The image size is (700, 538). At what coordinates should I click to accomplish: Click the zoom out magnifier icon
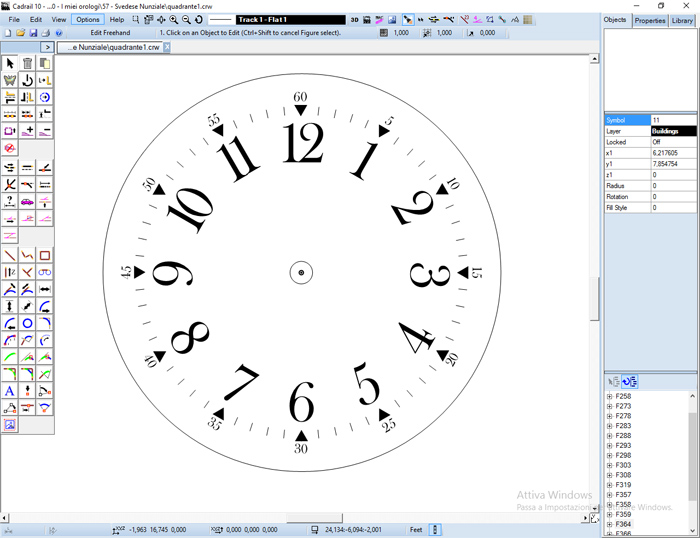[x=186, y=19]
